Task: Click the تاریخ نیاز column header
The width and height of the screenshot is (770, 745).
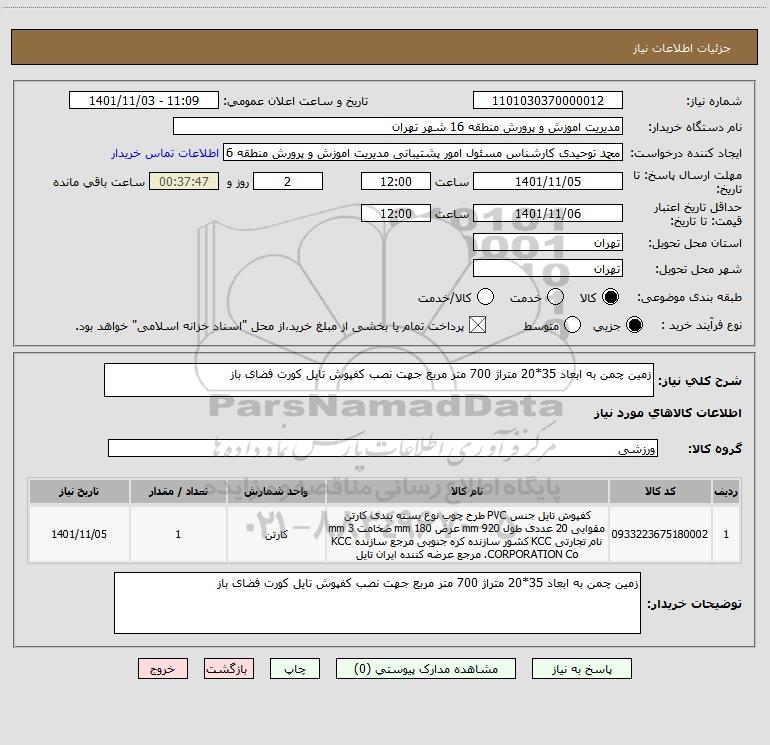Action: [x=79, y=491]
